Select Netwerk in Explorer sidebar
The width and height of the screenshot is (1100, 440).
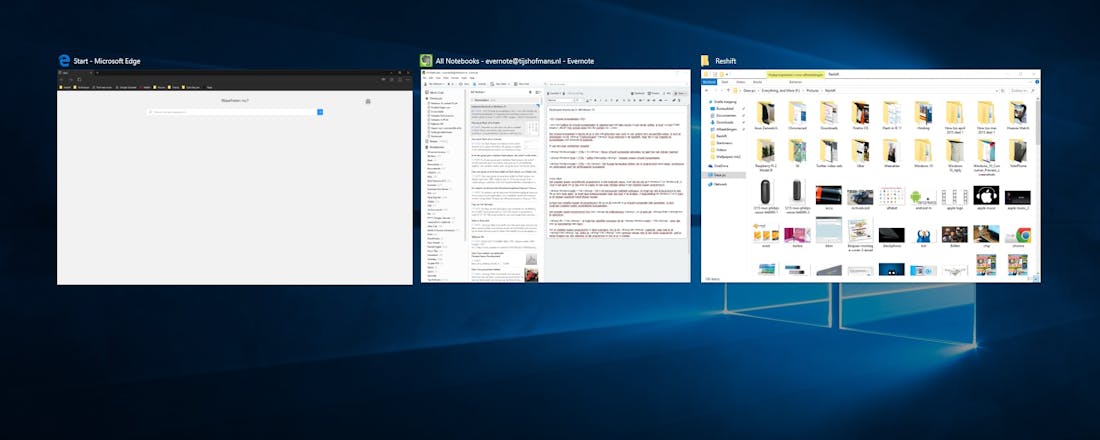tap(720, 184)
